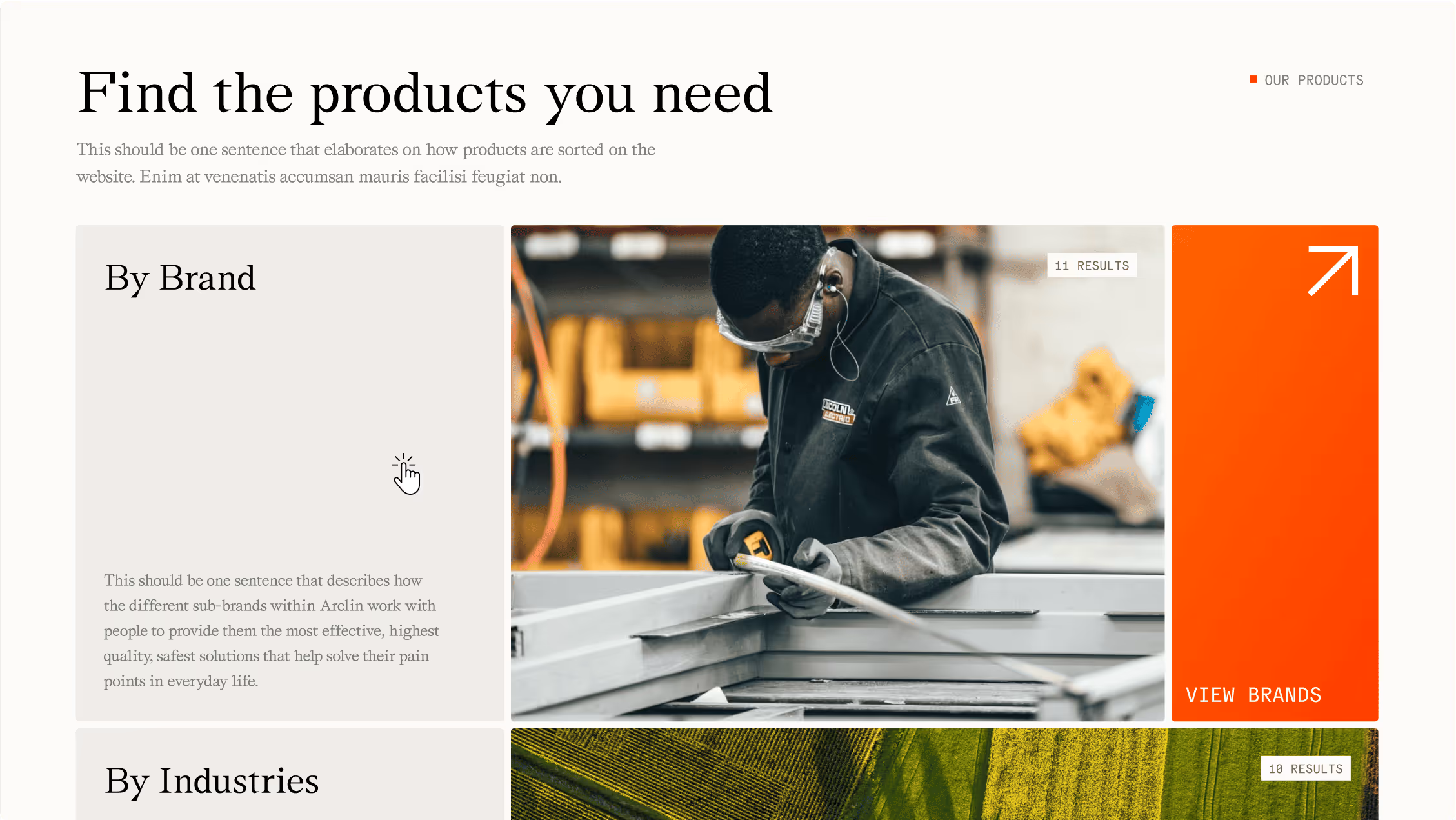The height and width of the screenshot is (820, 1456).
Task: Open the OUR PRODUCTS label
Action: [x=1313, y=80]
